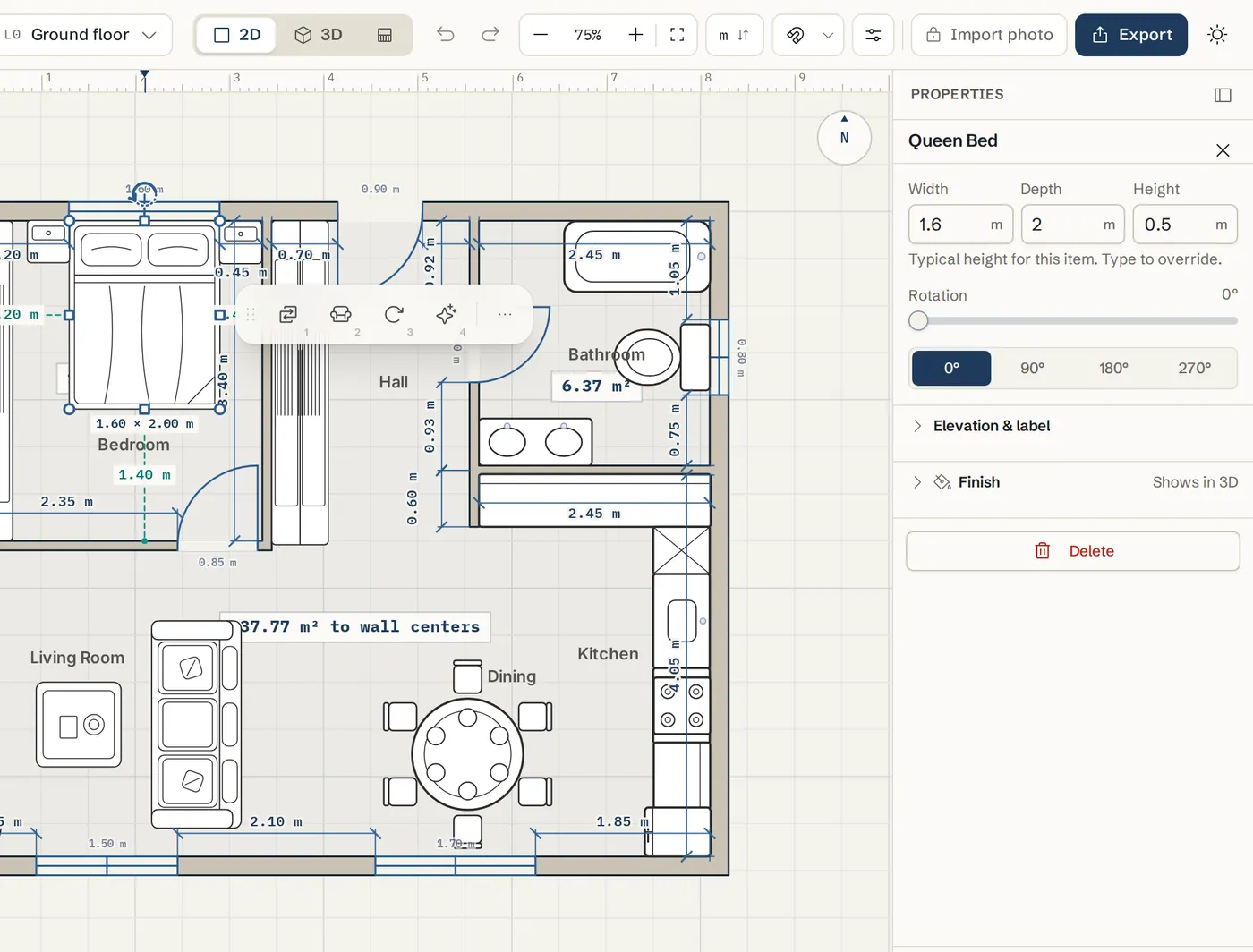This screenshot has width=1253, height=952.
Task: Click the floating toolbar drag grip
Action: [x=251, y=314]
